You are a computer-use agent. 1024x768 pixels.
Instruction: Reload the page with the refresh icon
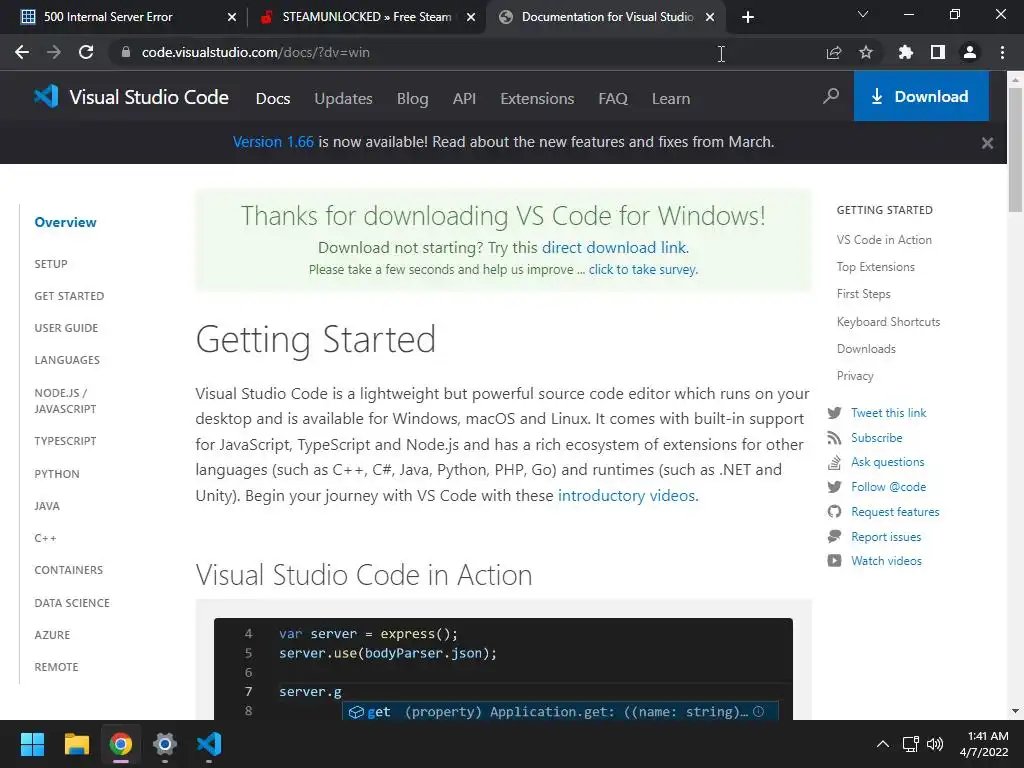pyautogui.click(x=86, y=52)
